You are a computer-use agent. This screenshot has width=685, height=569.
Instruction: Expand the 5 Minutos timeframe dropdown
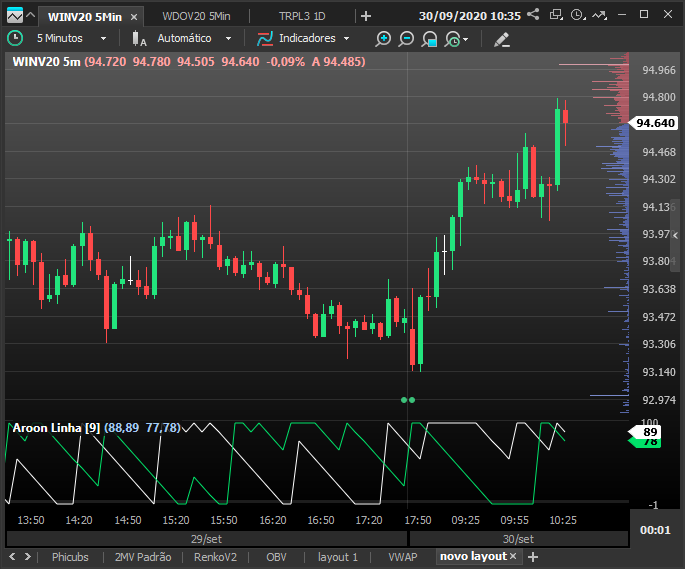pos(104,38)
